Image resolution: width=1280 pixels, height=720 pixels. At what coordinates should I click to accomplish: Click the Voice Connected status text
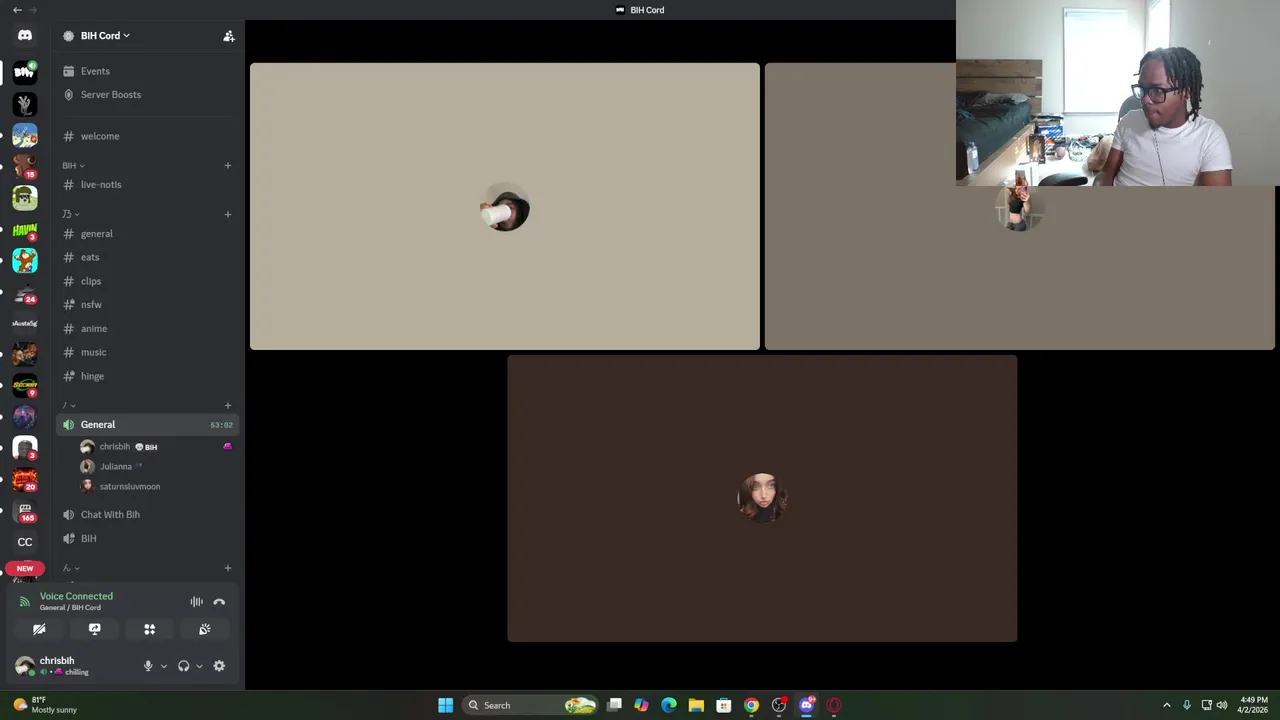pyautogui.click(x=76, y=596)
